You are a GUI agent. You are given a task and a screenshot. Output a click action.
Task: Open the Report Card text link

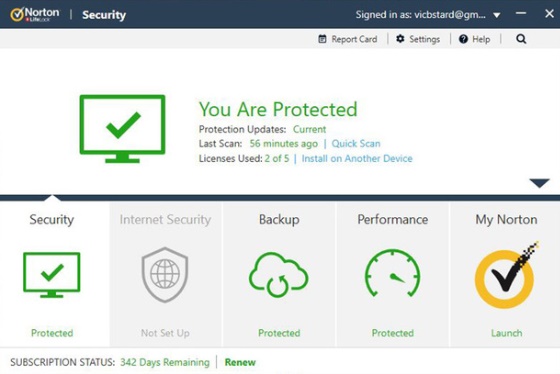(x=354, y=39)
